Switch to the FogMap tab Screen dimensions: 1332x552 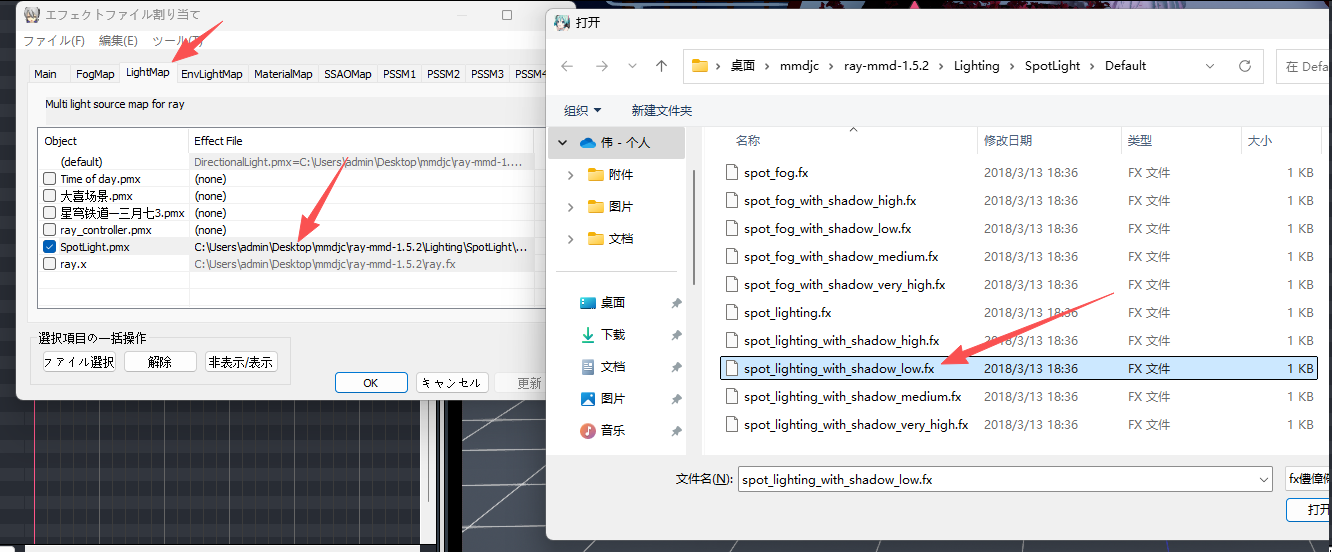[95, 74]
